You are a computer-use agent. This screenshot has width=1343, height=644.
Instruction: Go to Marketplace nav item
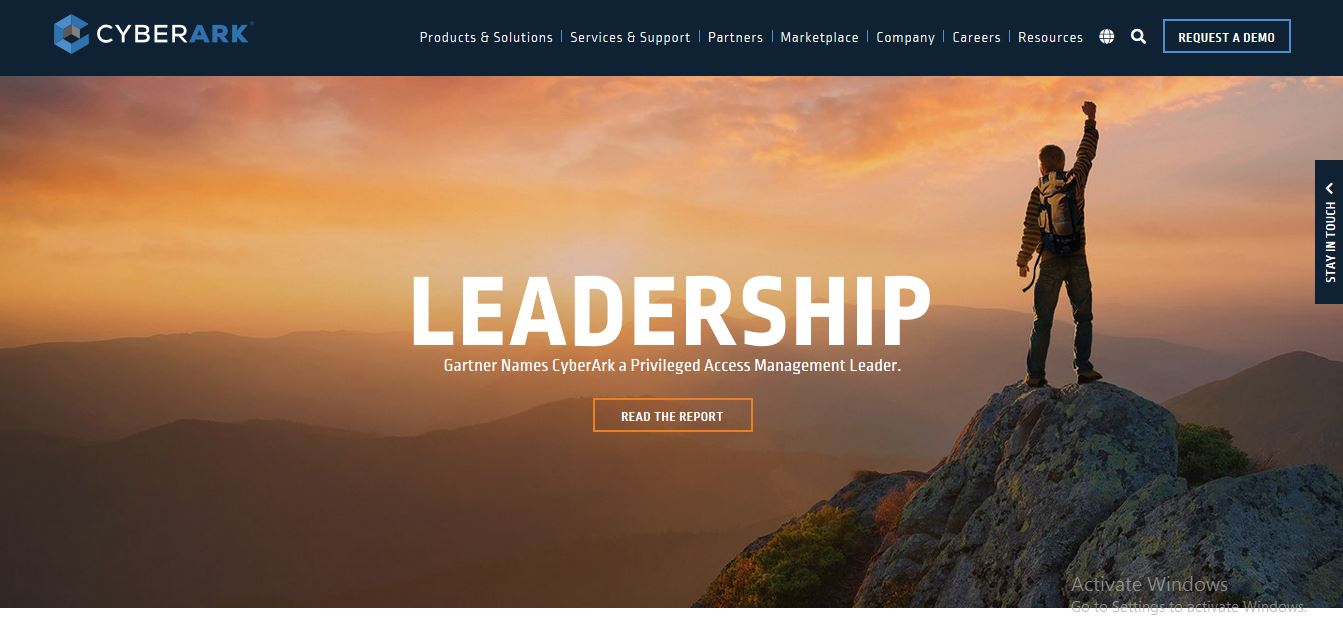(x=819, y=37)
